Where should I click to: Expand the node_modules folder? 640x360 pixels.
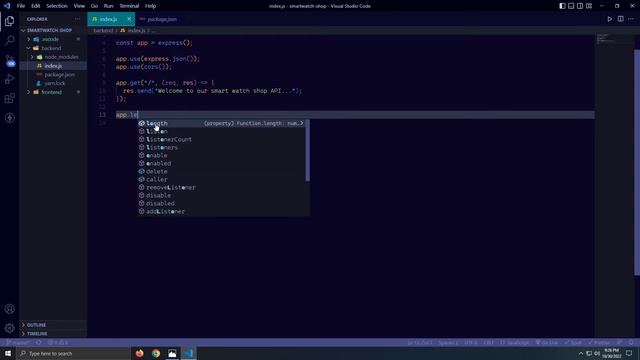[x=53, y=57]
